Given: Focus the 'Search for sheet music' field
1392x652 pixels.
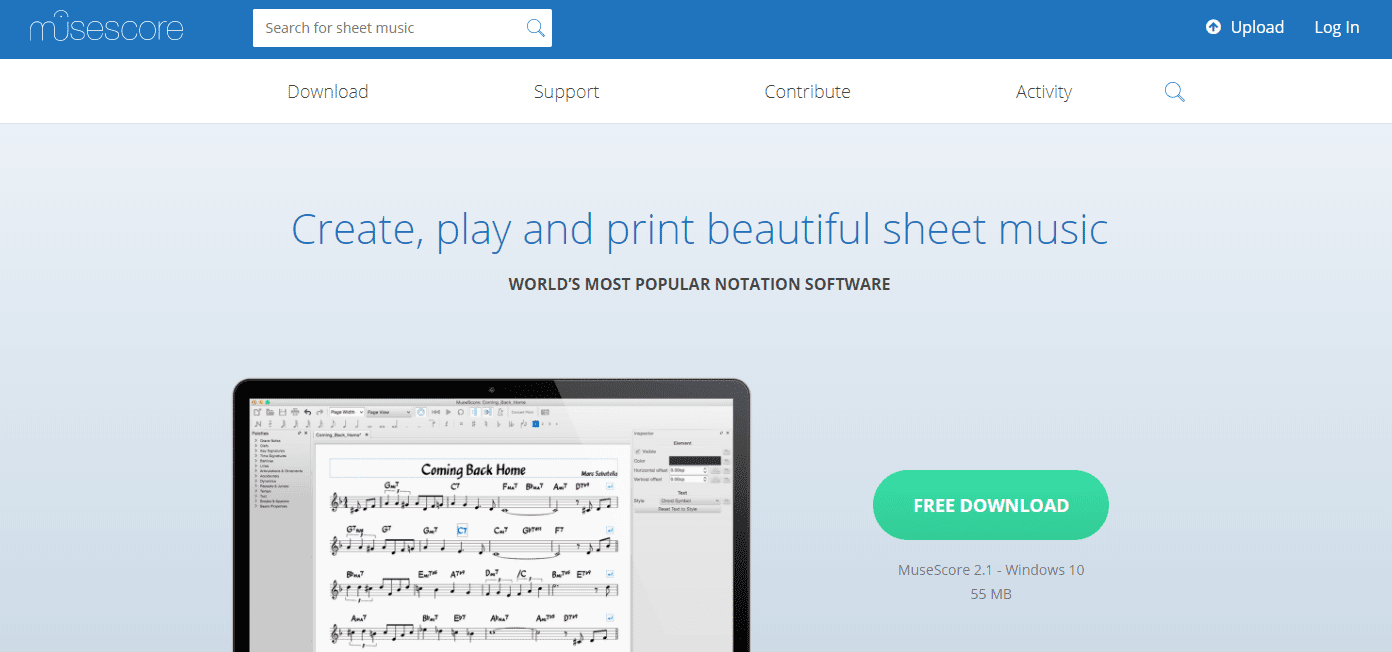Looking at the screenshot, I should coord(402,28).
